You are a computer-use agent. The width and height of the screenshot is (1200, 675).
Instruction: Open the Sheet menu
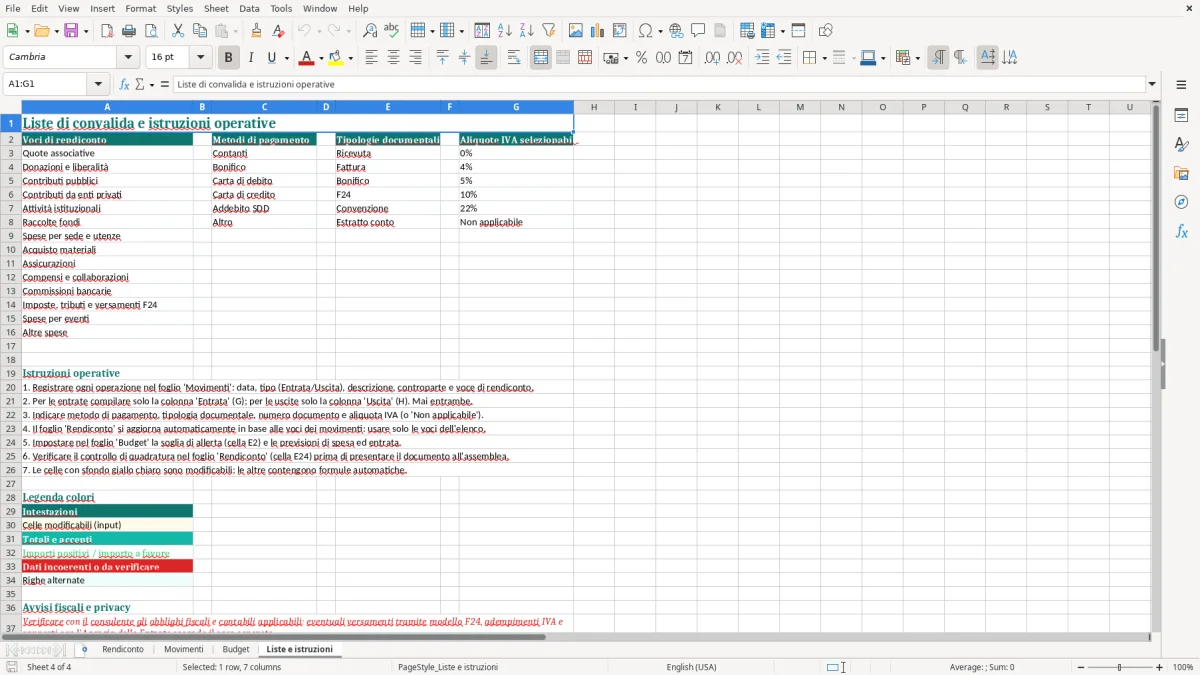[216, 8]
